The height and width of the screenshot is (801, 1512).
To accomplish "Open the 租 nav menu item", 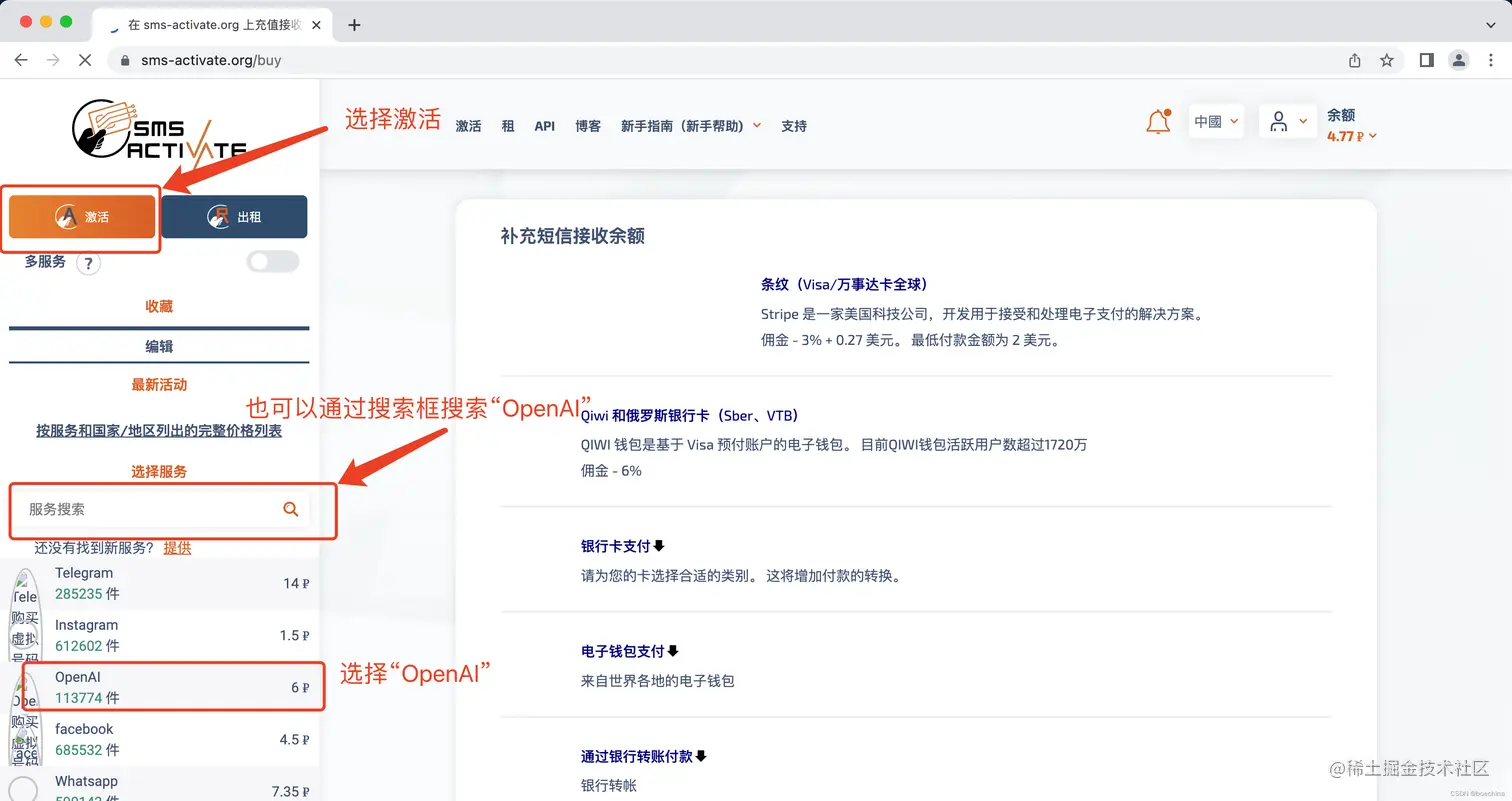I will [x=508, y=126].
